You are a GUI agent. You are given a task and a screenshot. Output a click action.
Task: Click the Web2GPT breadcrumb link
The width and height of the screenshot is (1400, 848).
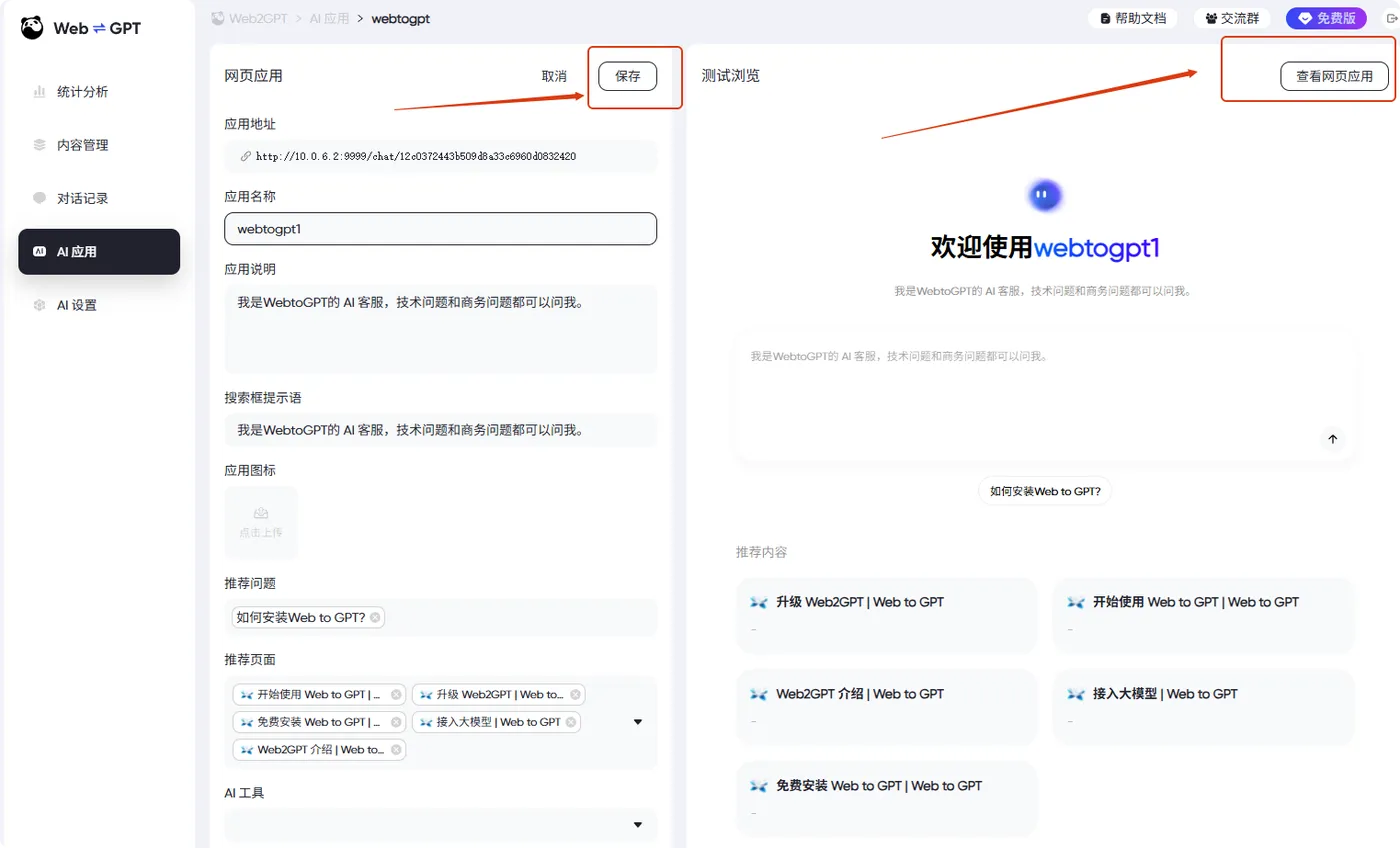tap(259, 19)
